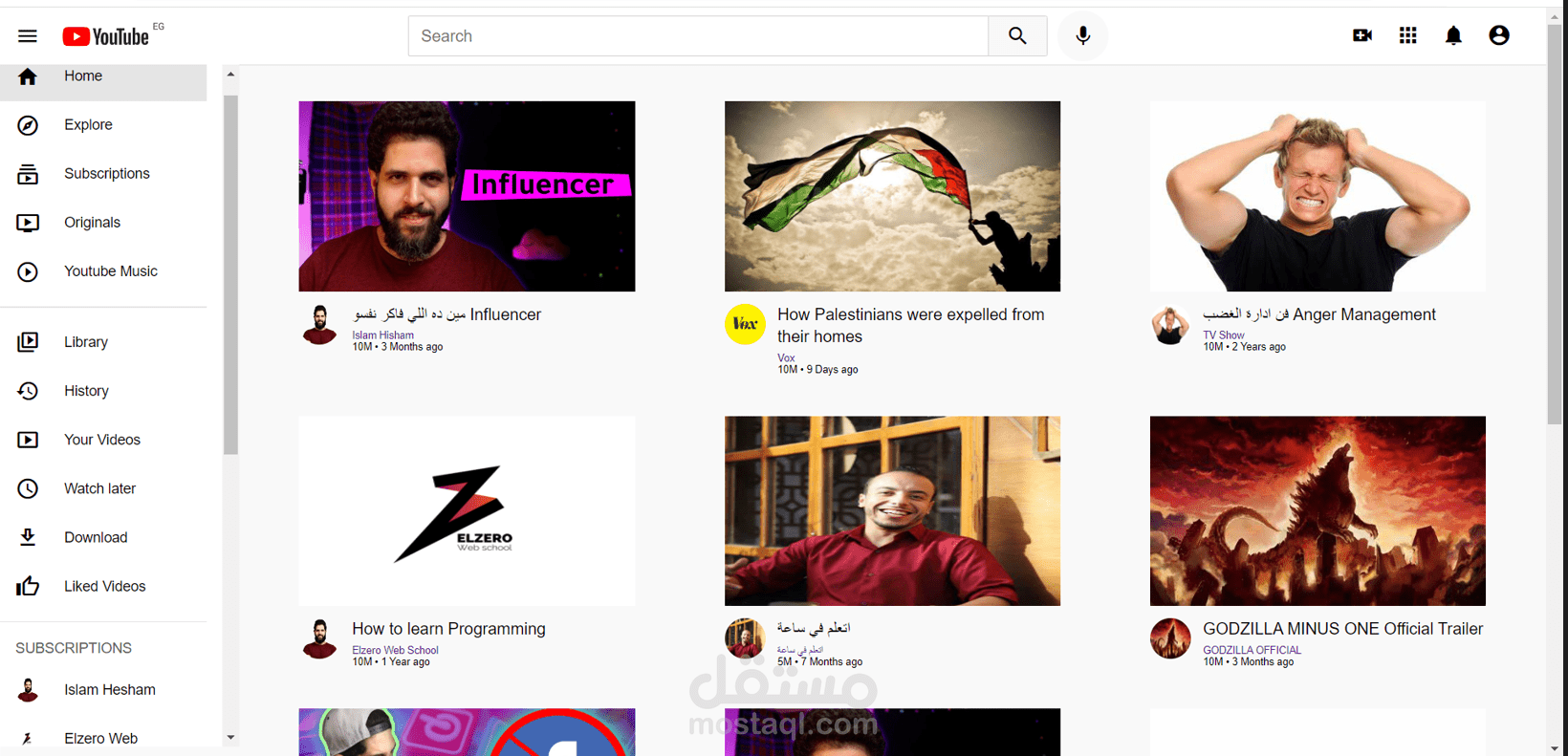1568x756 pixels.
Task: Click the Download arrow icon
Action: click(28, 537)
